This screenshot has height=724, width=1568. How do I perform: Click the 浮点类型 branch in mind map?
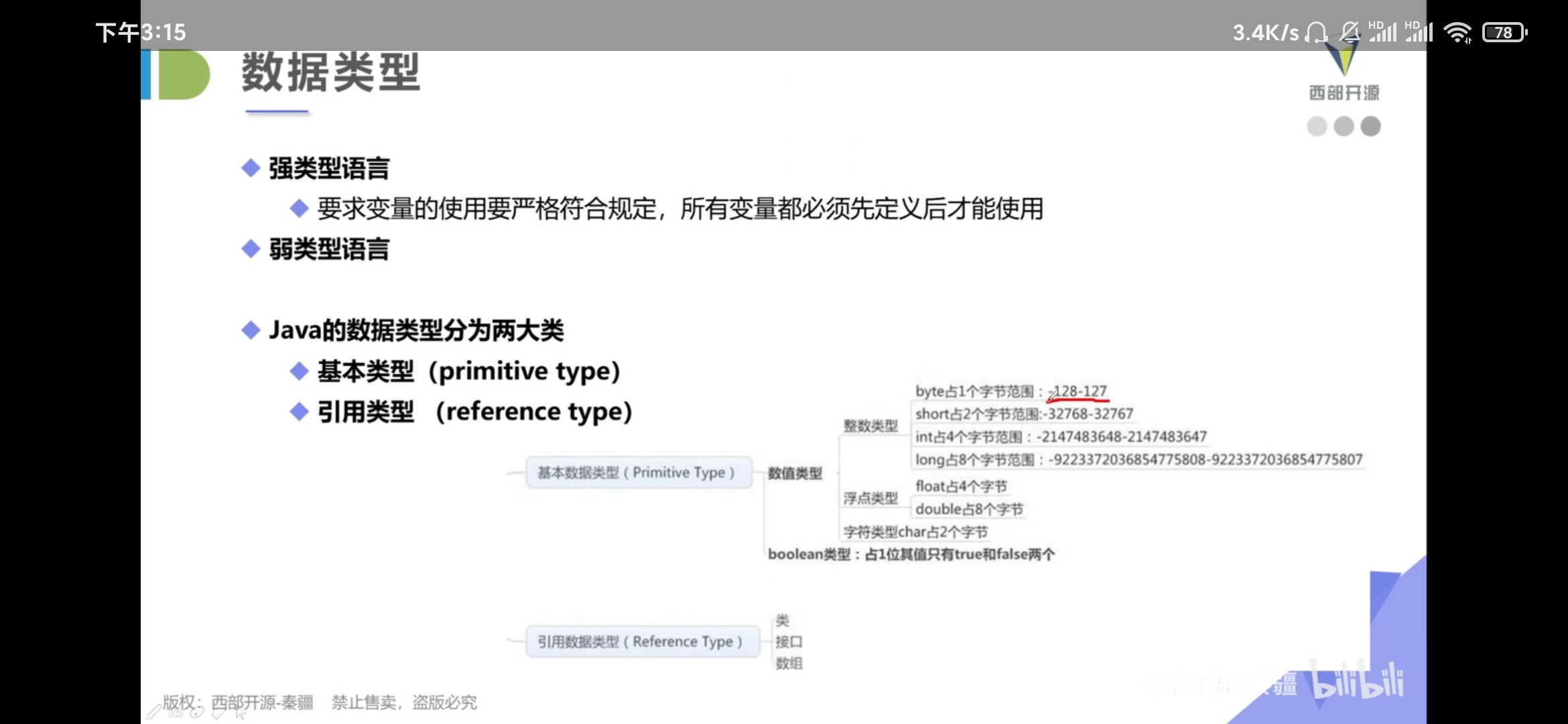(x=870, y=498)
